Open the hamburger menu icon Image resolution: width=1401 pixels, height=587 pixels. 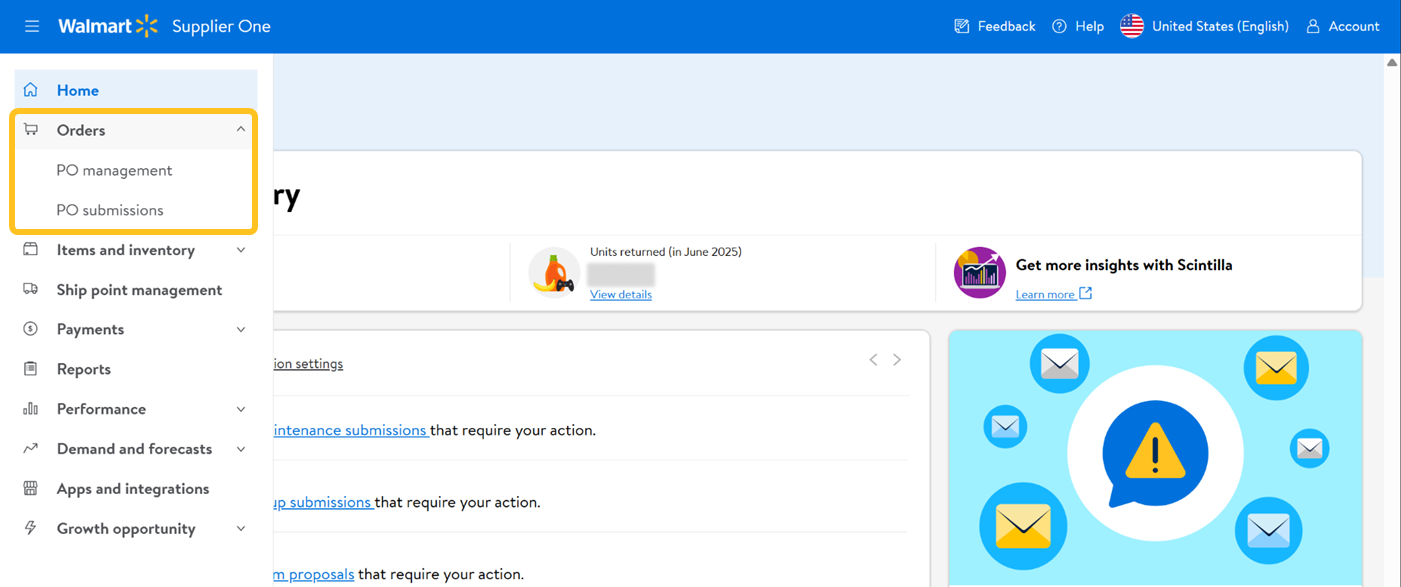(x=32, y=26)
